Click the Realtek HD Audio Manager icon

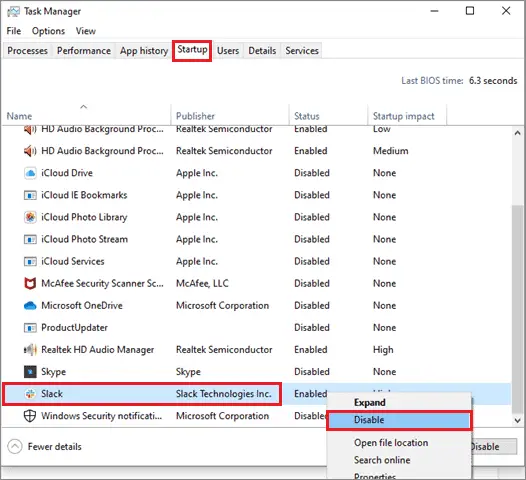tap(30, 350)
